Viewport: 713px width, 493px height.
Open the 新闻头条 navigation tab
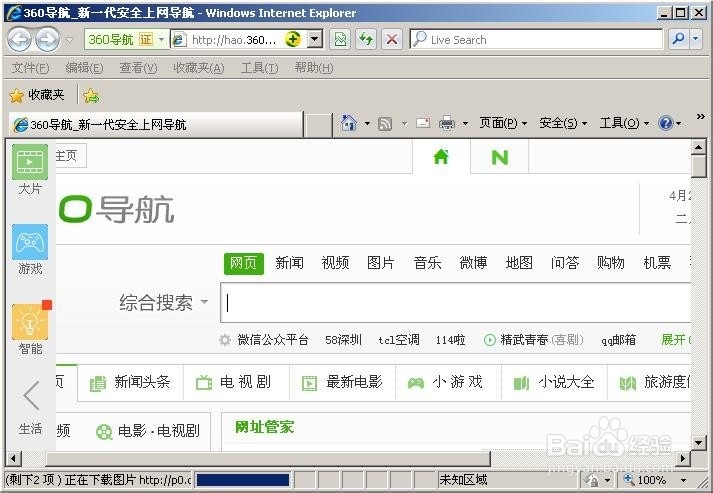131,382
